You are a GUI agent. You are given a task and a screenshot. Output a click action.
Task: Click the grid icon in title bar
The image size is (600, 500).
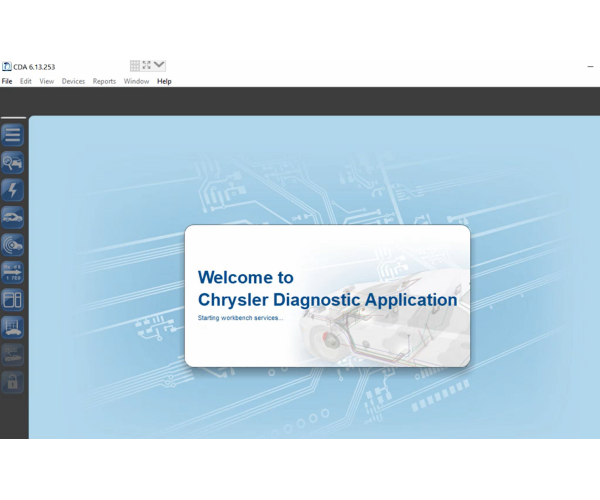tap(135, 66)
